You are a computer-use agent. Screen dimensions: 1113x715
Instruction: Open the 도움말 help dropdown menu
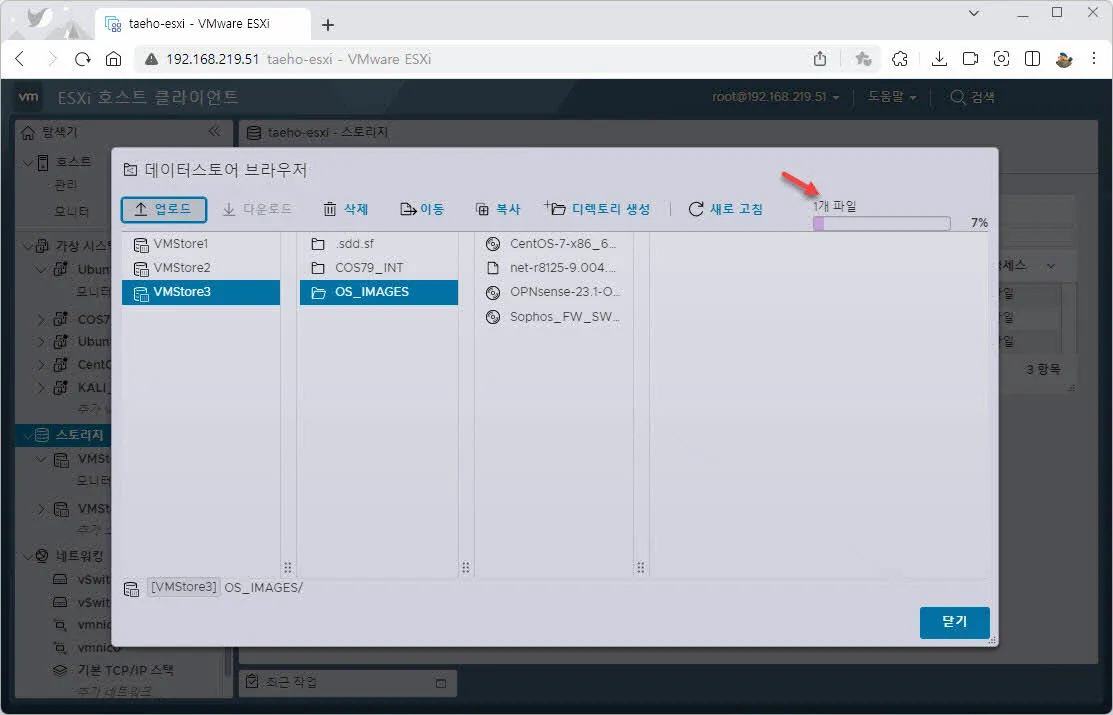click(x=892, y=97)
